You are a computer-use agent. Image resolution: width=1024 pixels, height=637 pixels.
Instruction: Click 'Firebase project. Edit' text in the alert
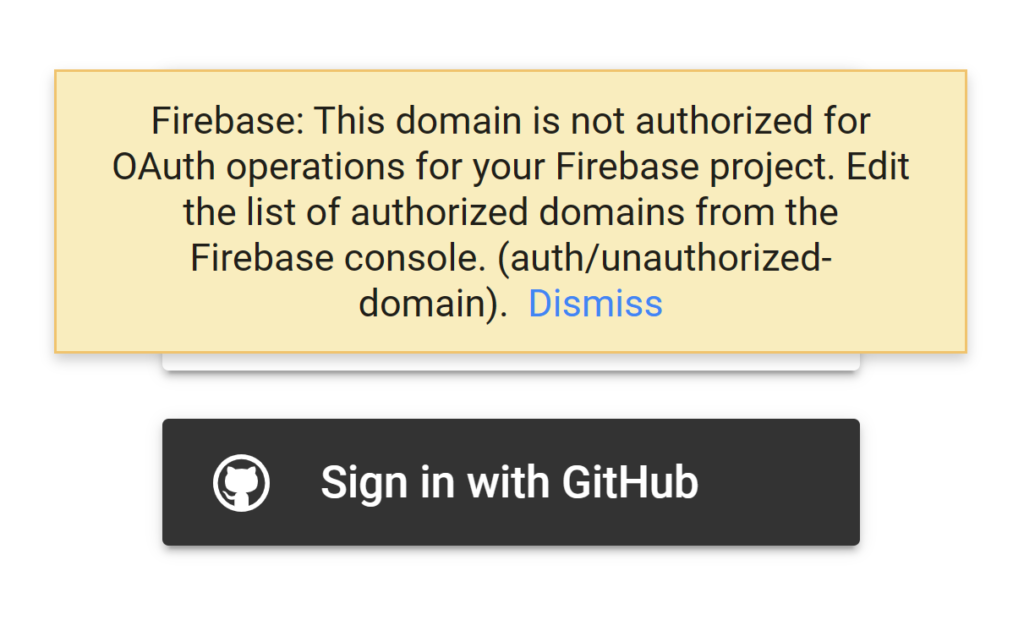pos(732,167)
